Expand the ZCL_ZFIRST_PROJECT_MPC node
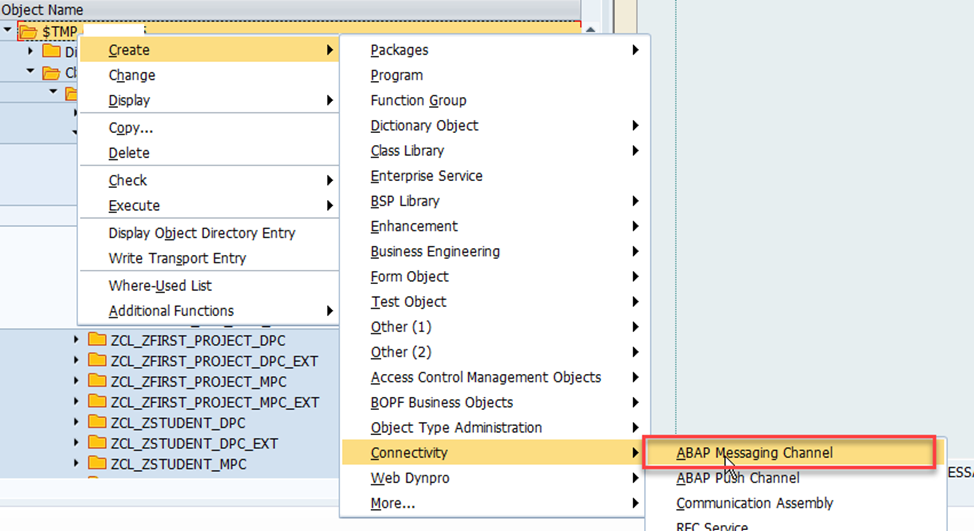This screenshot has width=974, height=531. (76, 381)
